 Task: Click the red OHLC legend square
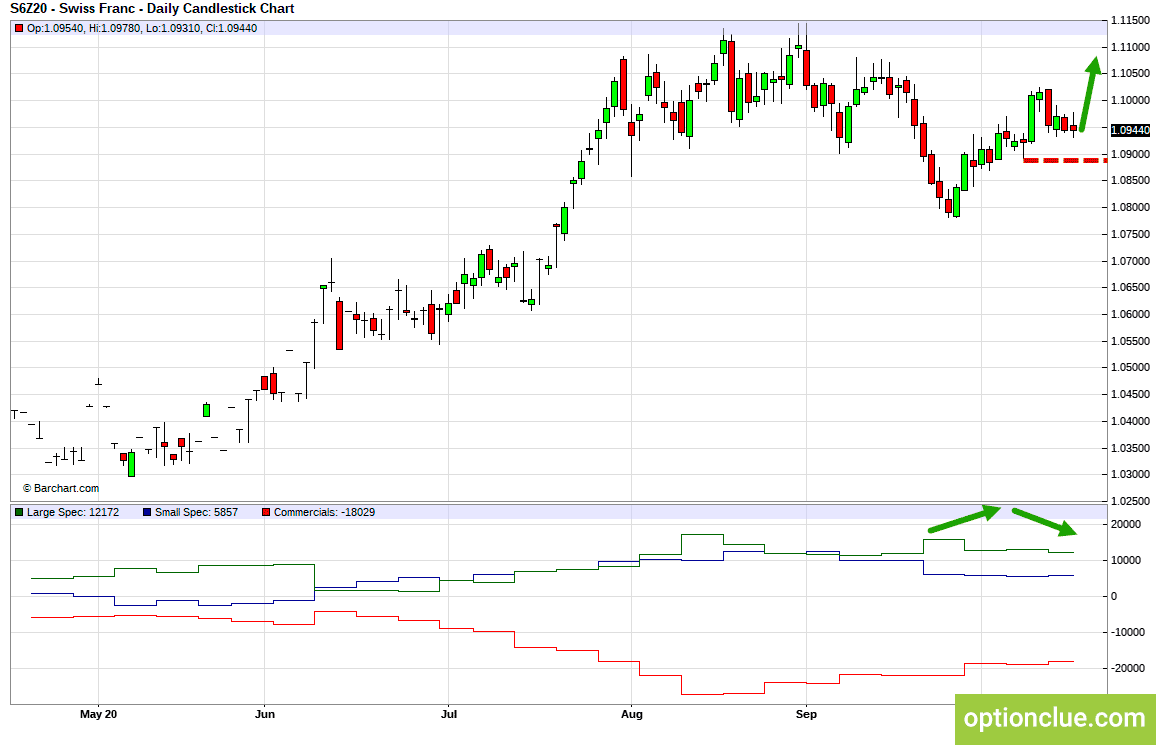(18, 29)
